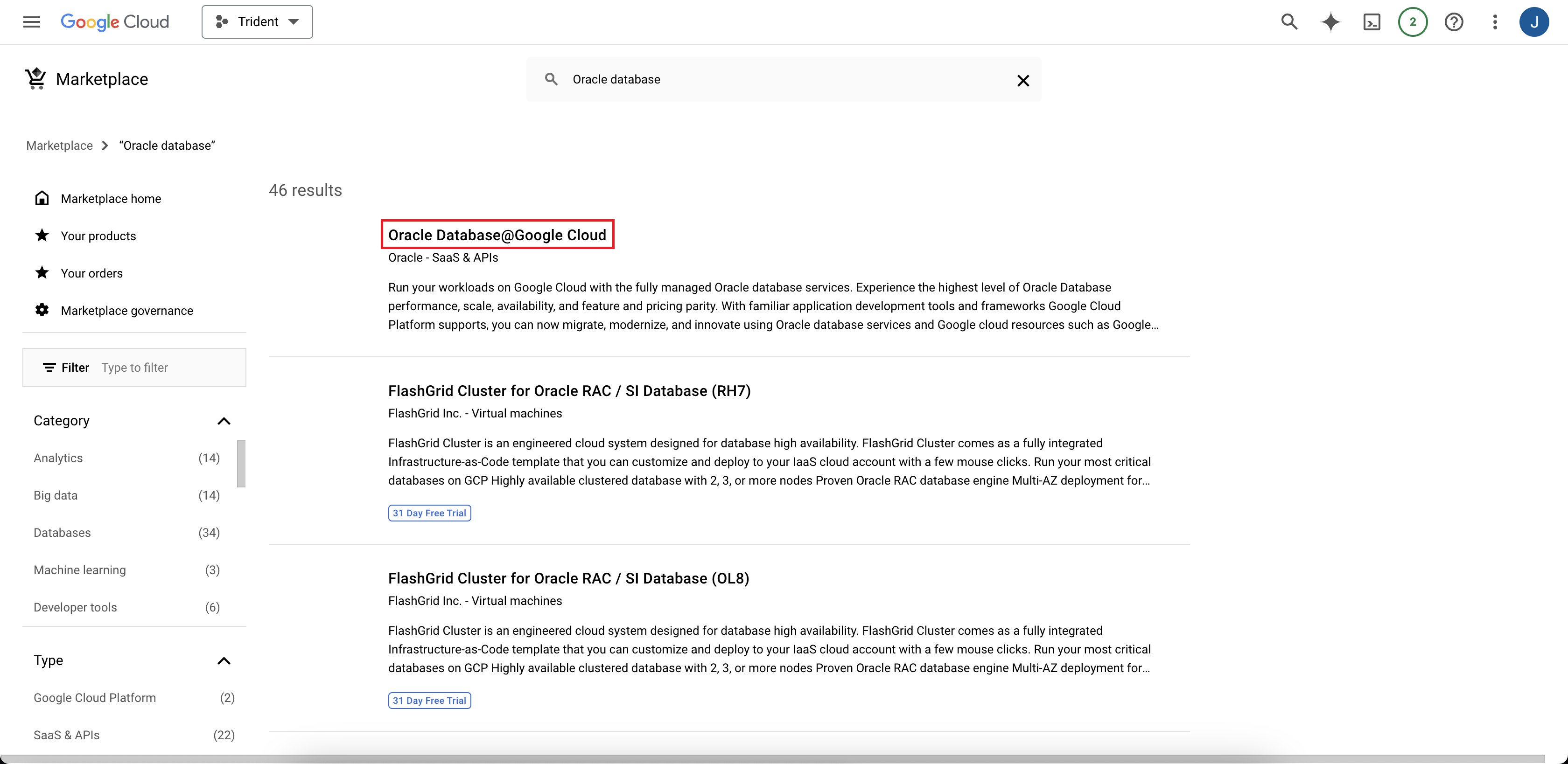Click the user avatar J

pyautogui.click(x=1534, y=22)
